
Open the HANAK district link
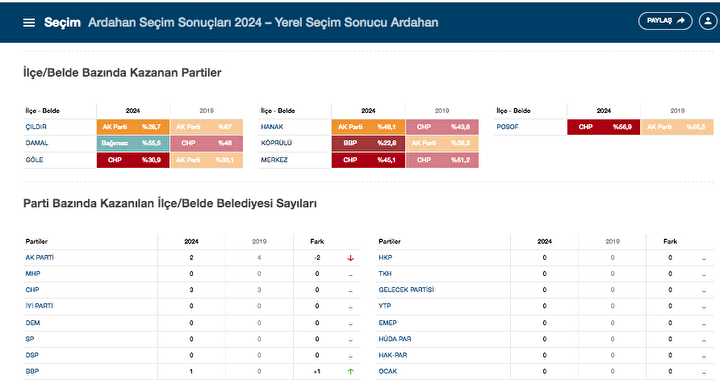[272, 127]
